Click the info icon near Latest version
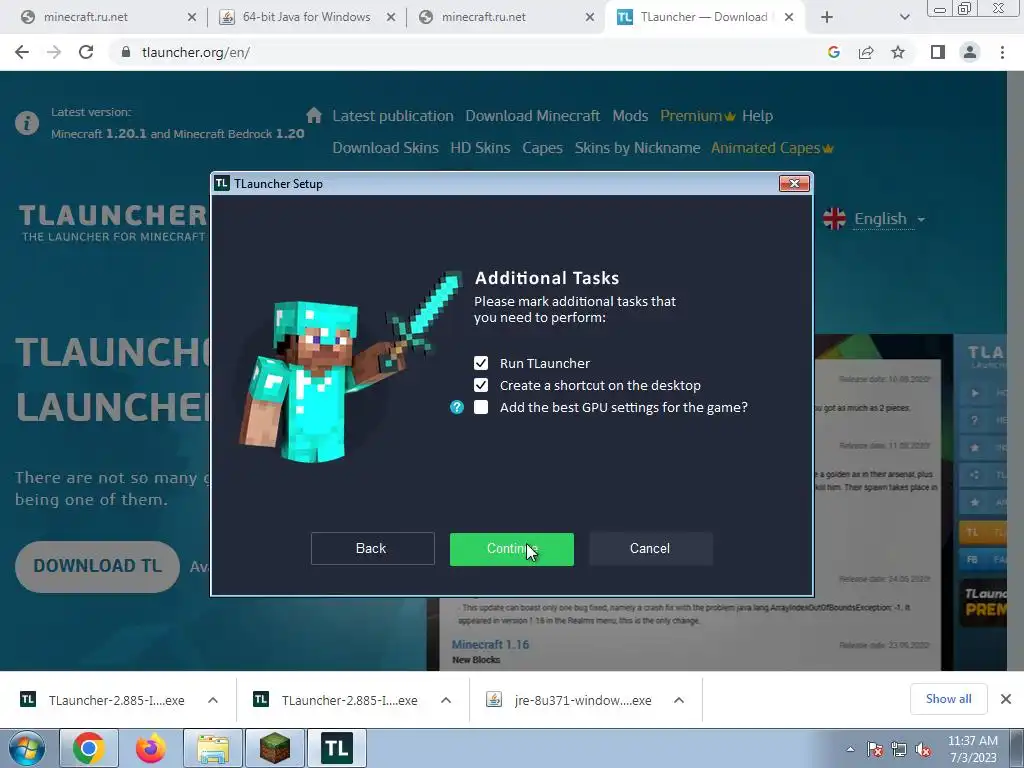Viewport: 1024px width, 768px height. [x=27, y=123]
